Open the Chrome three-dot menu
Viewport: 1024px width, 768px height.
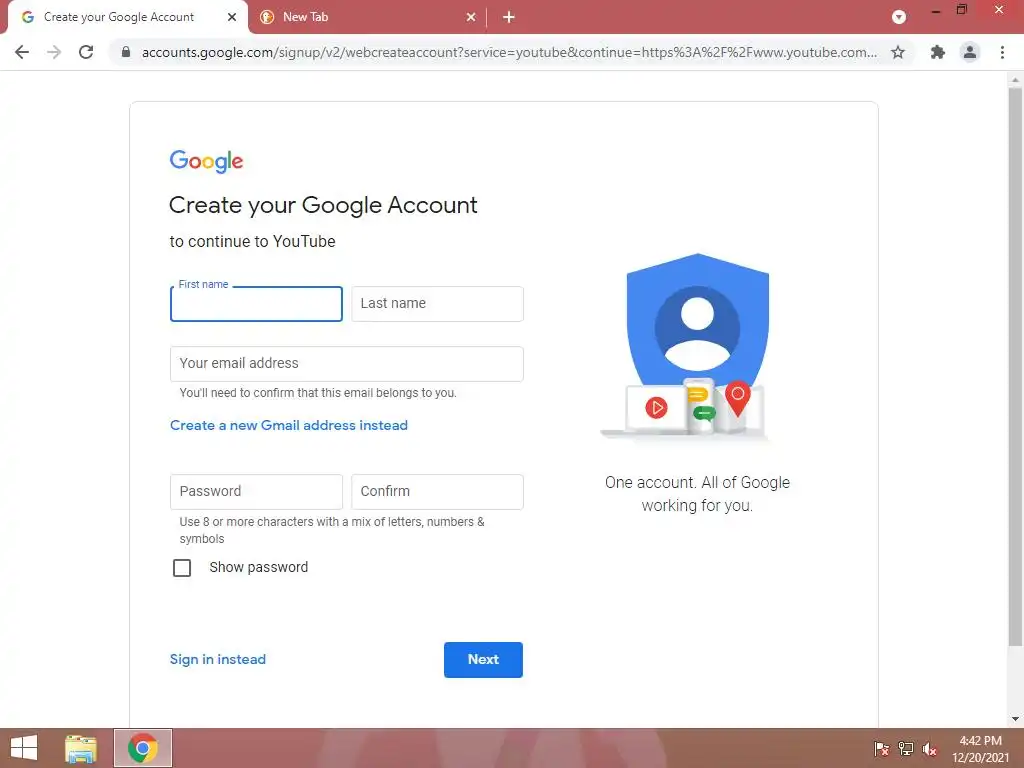coord(1002,52)
